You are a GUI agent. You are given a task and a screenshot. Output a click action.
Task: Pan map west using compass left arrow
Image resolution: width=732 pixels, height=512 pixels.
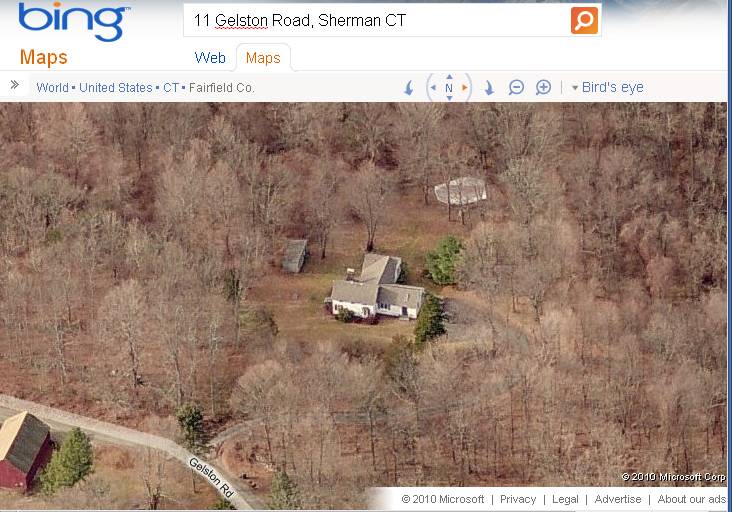click(433, 87)
